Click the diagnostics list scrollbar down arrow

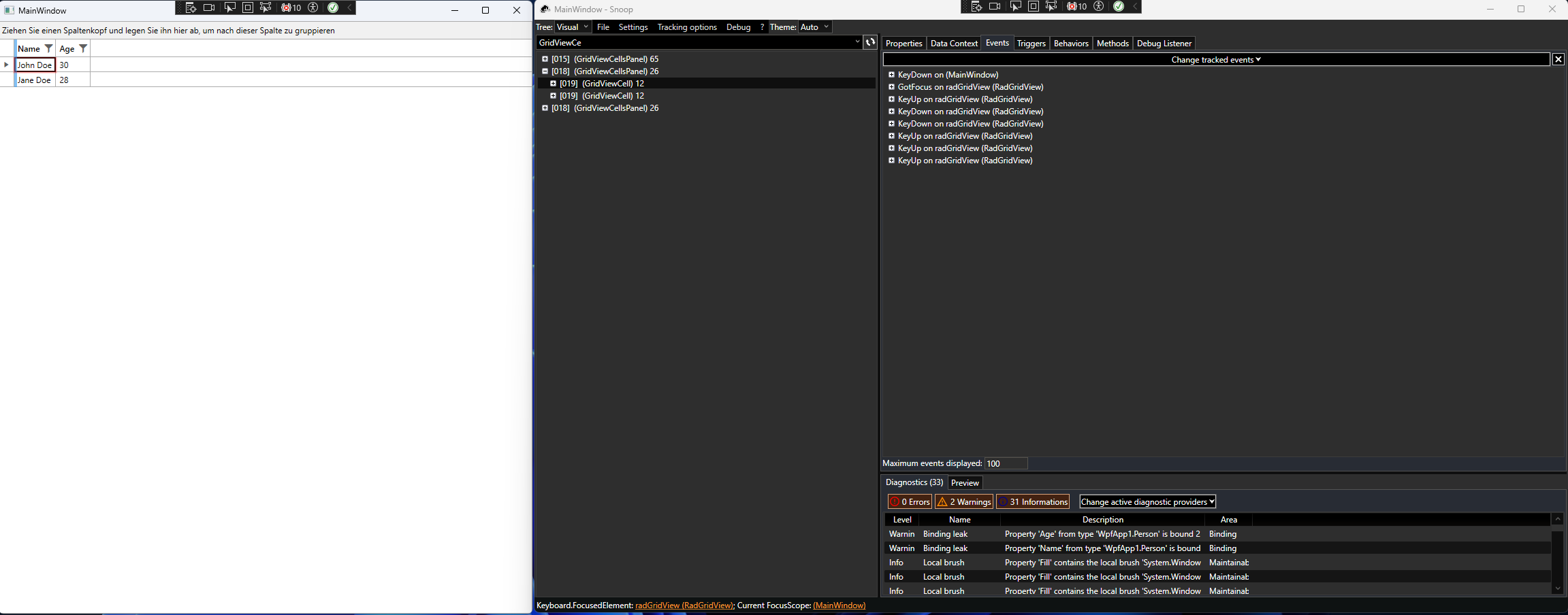pyautogui.click(x=1557, y=588)
